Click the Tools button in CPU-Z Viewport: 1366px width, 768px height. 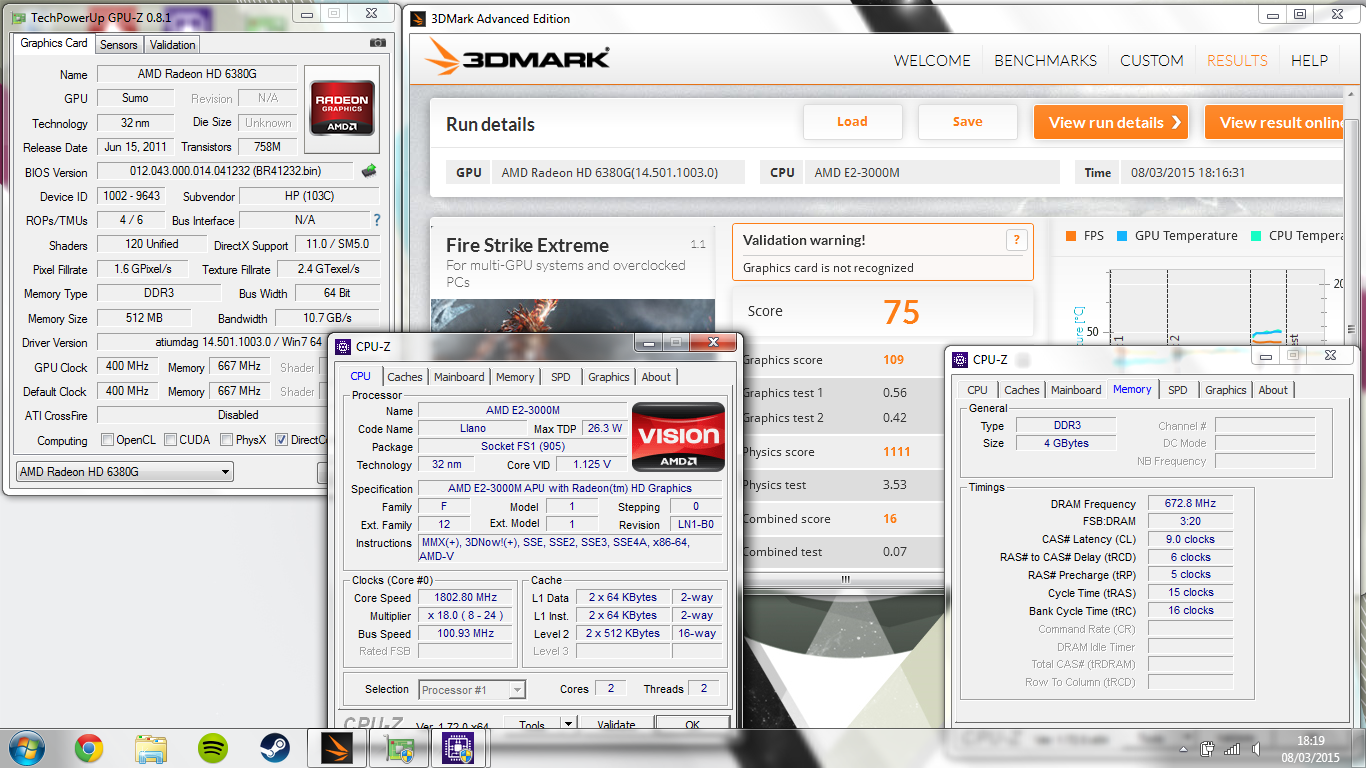tap(532, 725)
